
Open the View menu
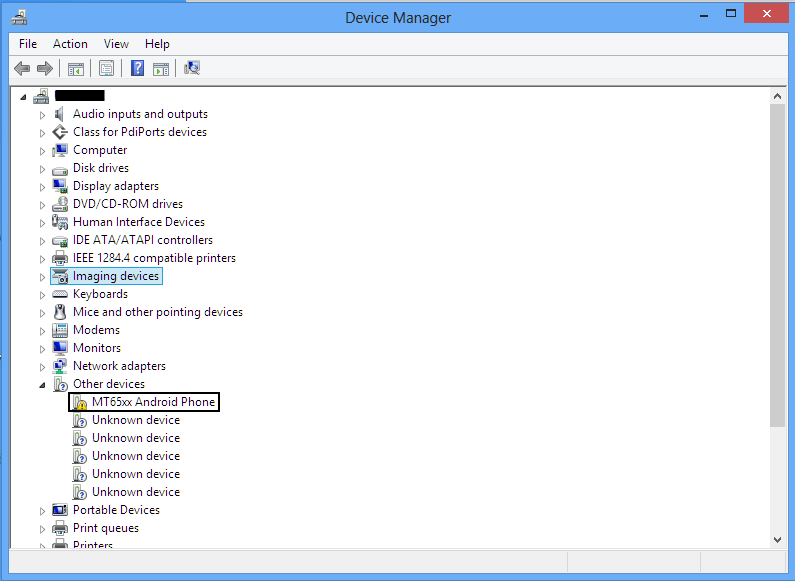[x=116, y=44]
